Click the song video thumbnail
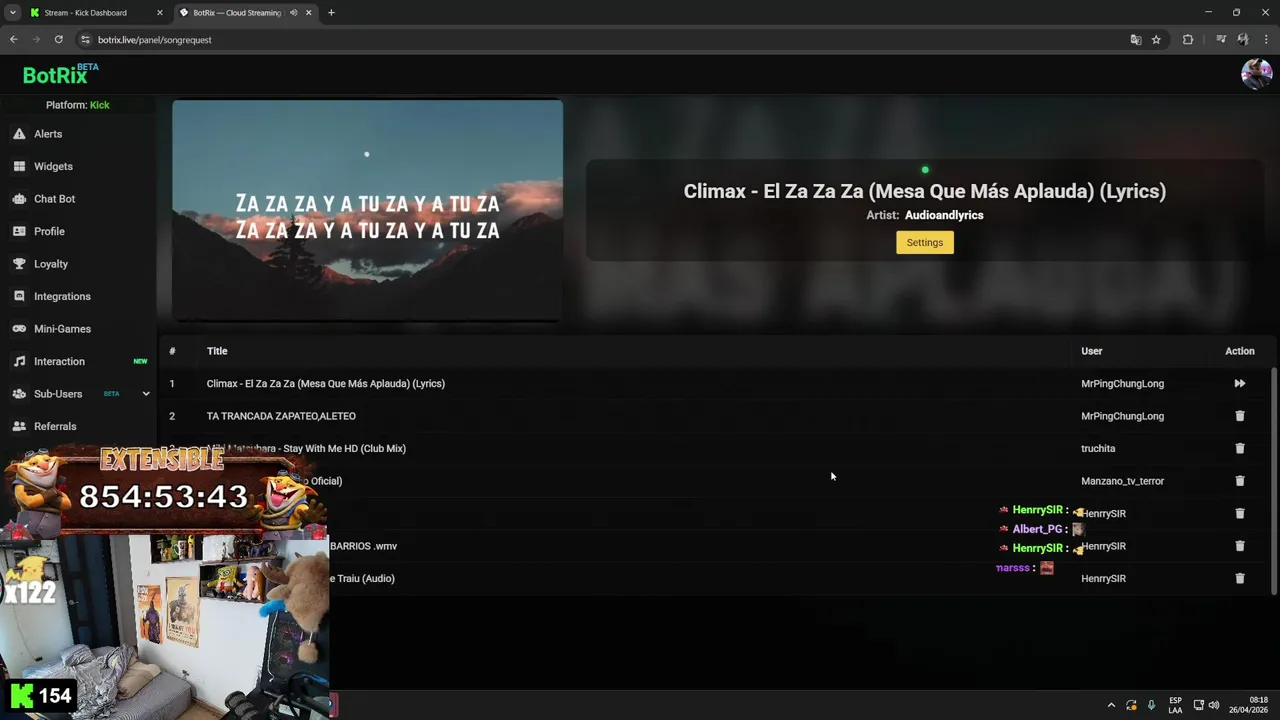The width and height of the screenshot is (1280, 720). pos(367,210)
